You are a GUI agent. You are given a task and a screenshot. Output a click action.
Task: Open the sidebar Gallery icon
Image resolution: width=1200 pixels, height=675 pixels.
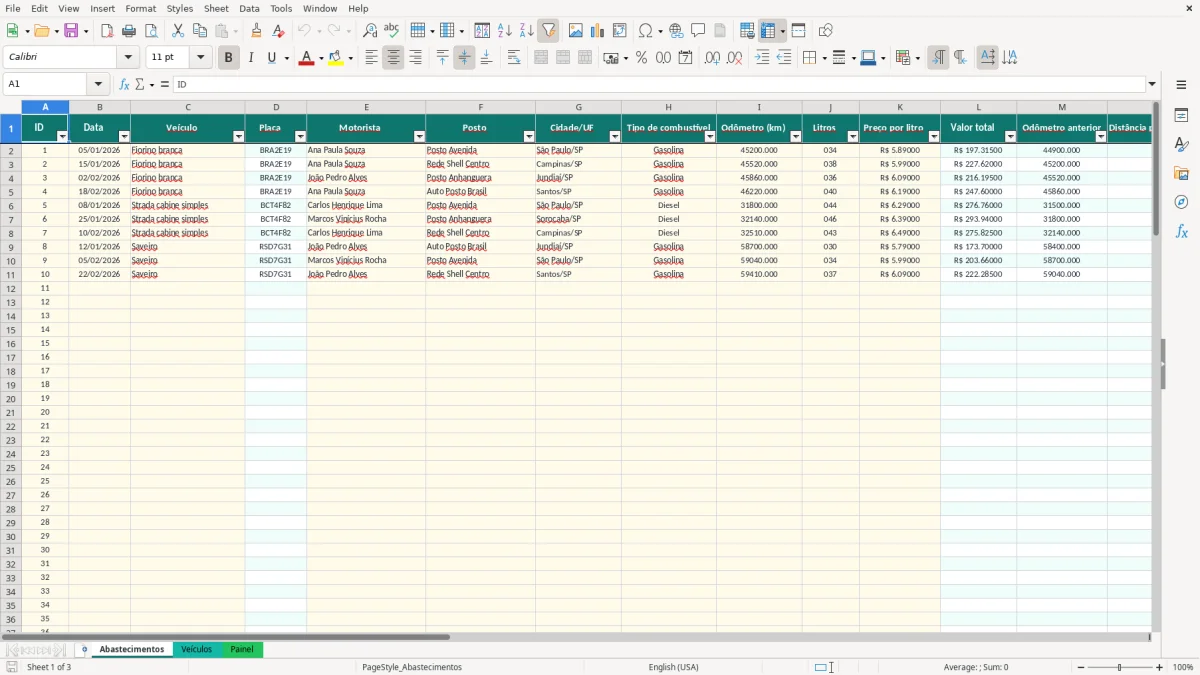pos(1181,174)
